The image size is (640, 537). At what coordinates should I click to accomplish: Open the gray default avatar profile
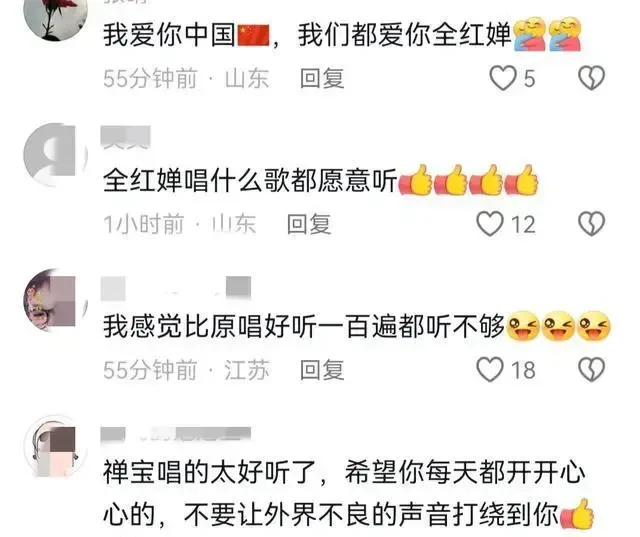[56, 155]
